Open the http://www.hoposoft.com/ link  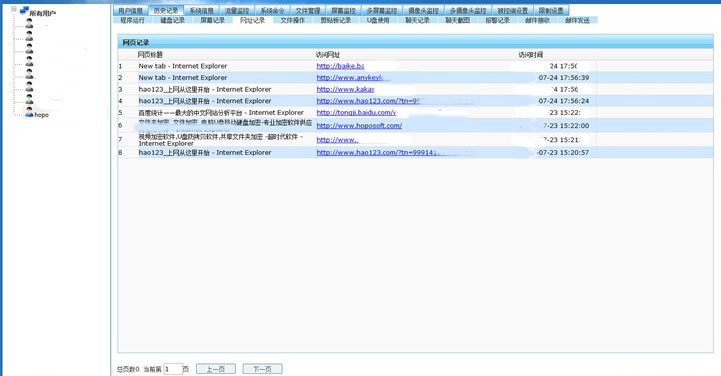[359, 125]
